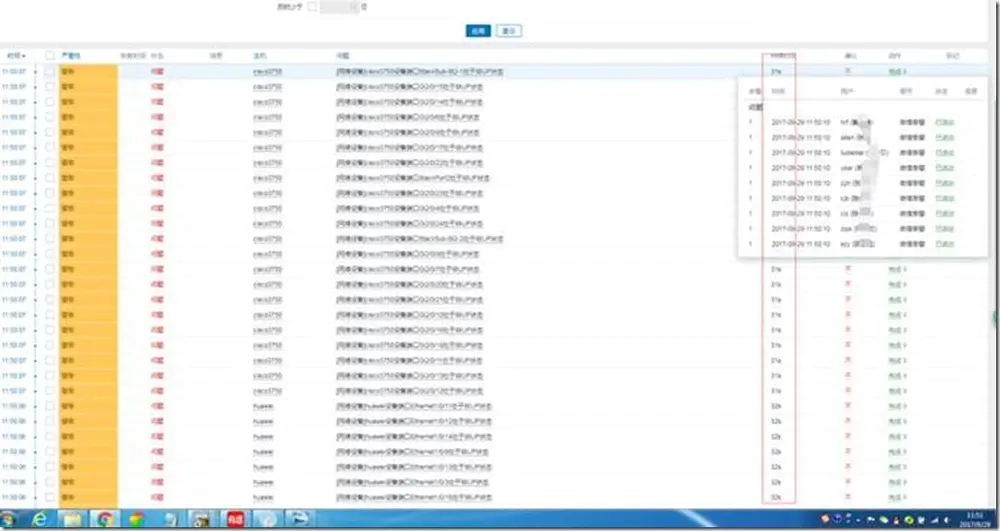The image size is (1000, 531).
Task: Toggle the filter checkbox above the apply button
Action: pyautogui.click(x=312, y=7)
